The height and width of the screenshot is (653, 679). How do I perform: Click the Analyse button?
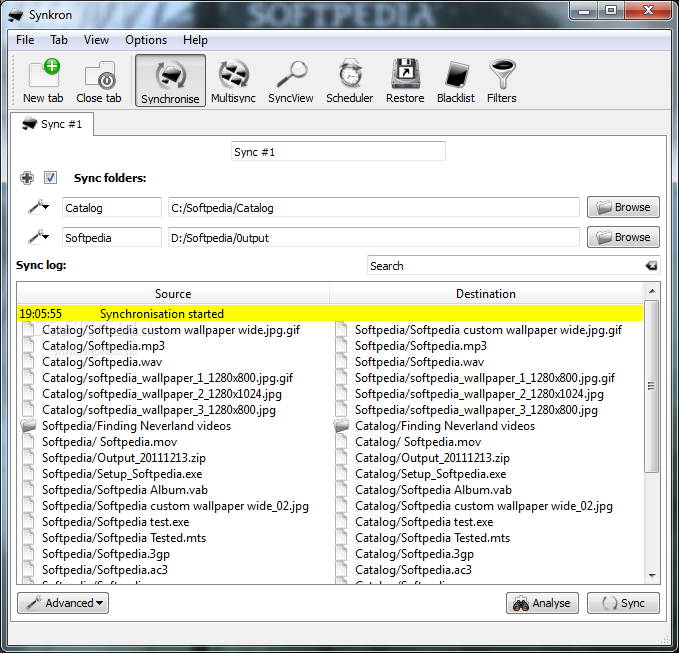542,603
